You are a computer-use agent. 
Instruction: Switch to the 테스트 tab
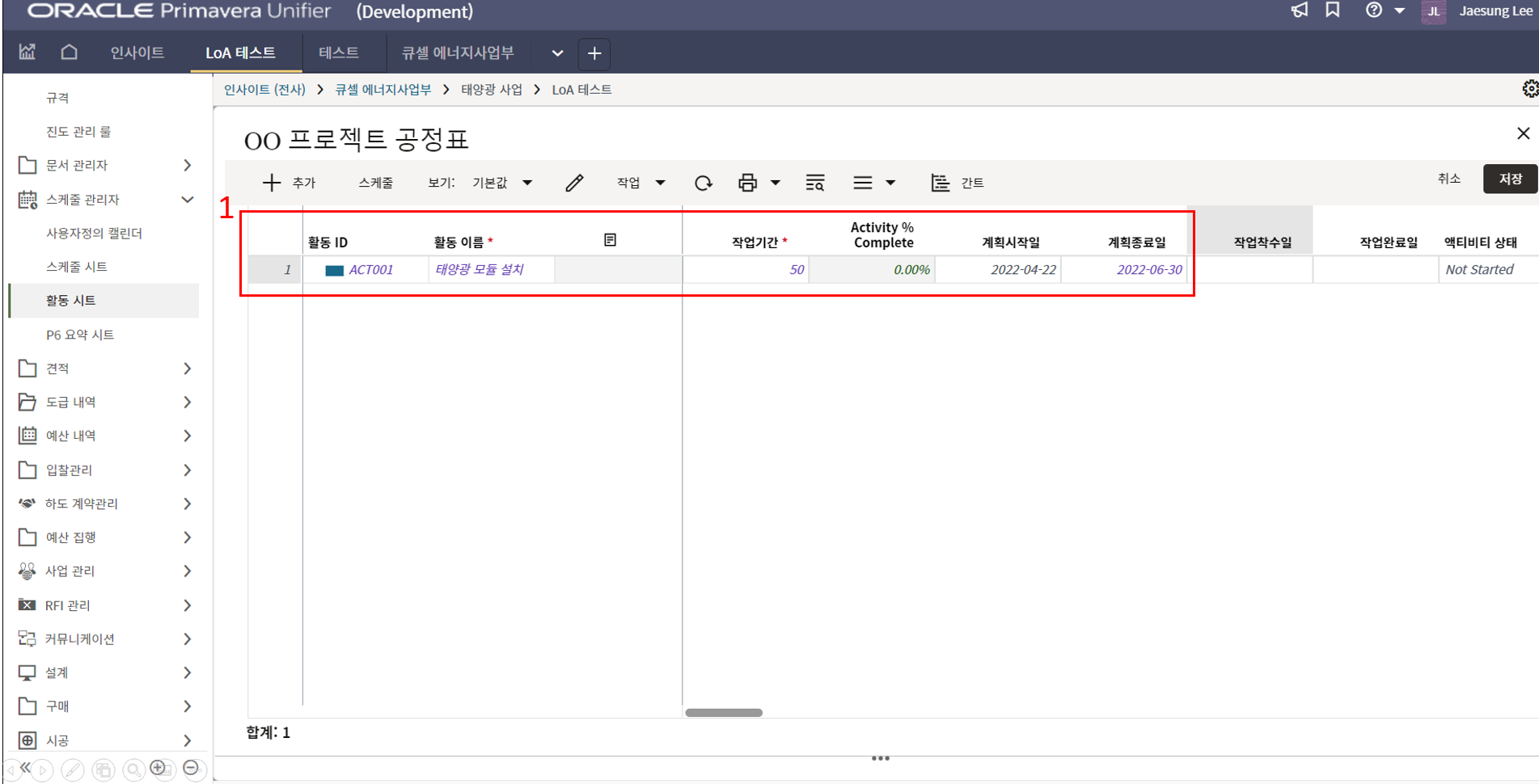(338, 53)
